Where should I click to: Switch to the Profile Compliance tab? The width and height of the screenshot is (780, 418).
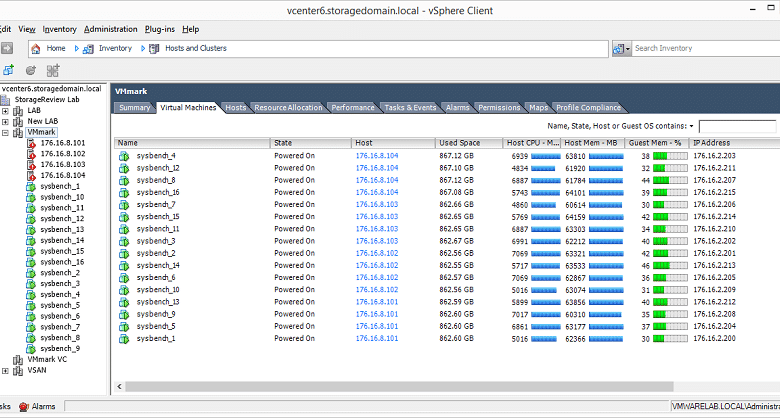point(588,107)
